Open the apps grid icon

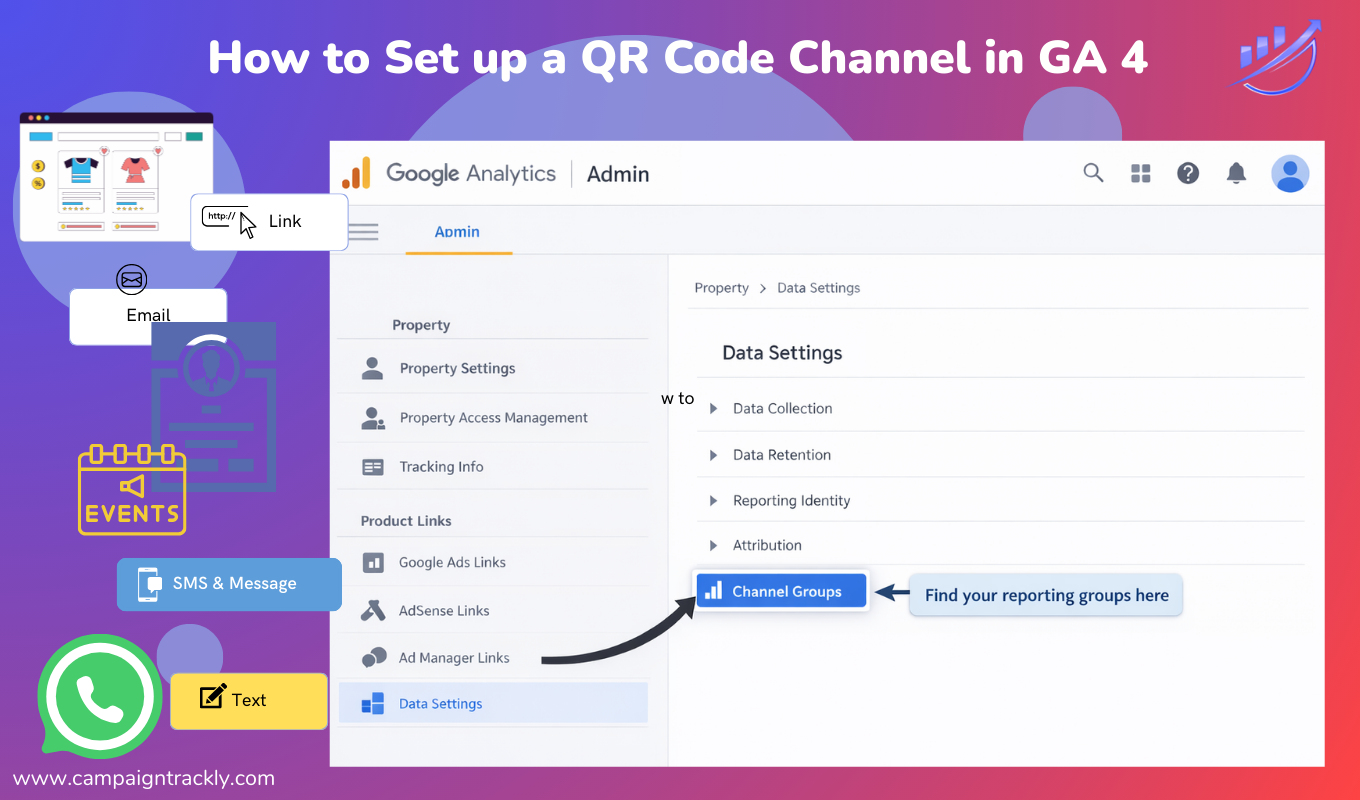coord(1141,174)
